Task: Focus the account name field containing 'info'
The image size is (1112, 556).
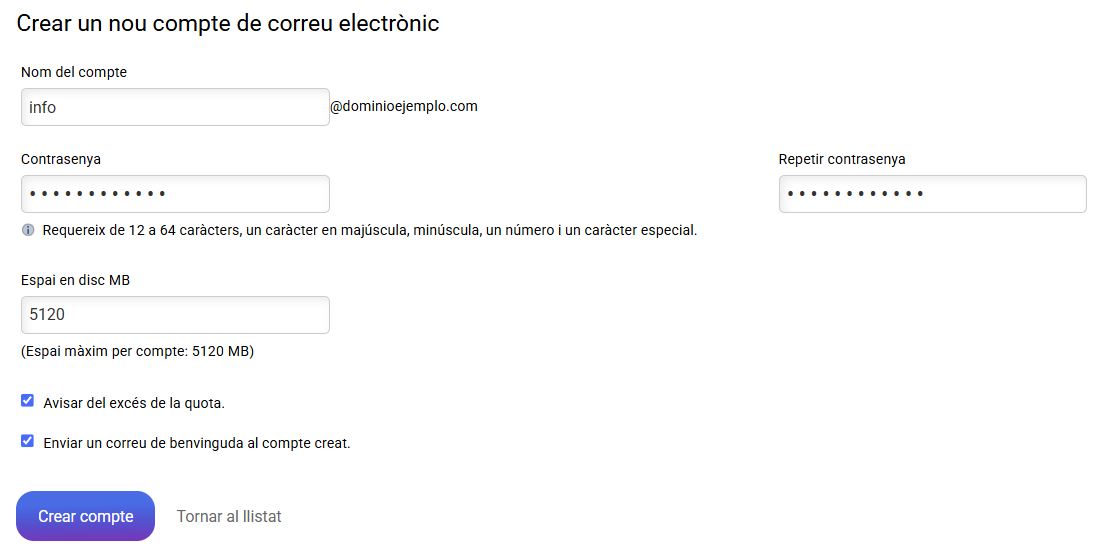Action: tap(175, 107)
